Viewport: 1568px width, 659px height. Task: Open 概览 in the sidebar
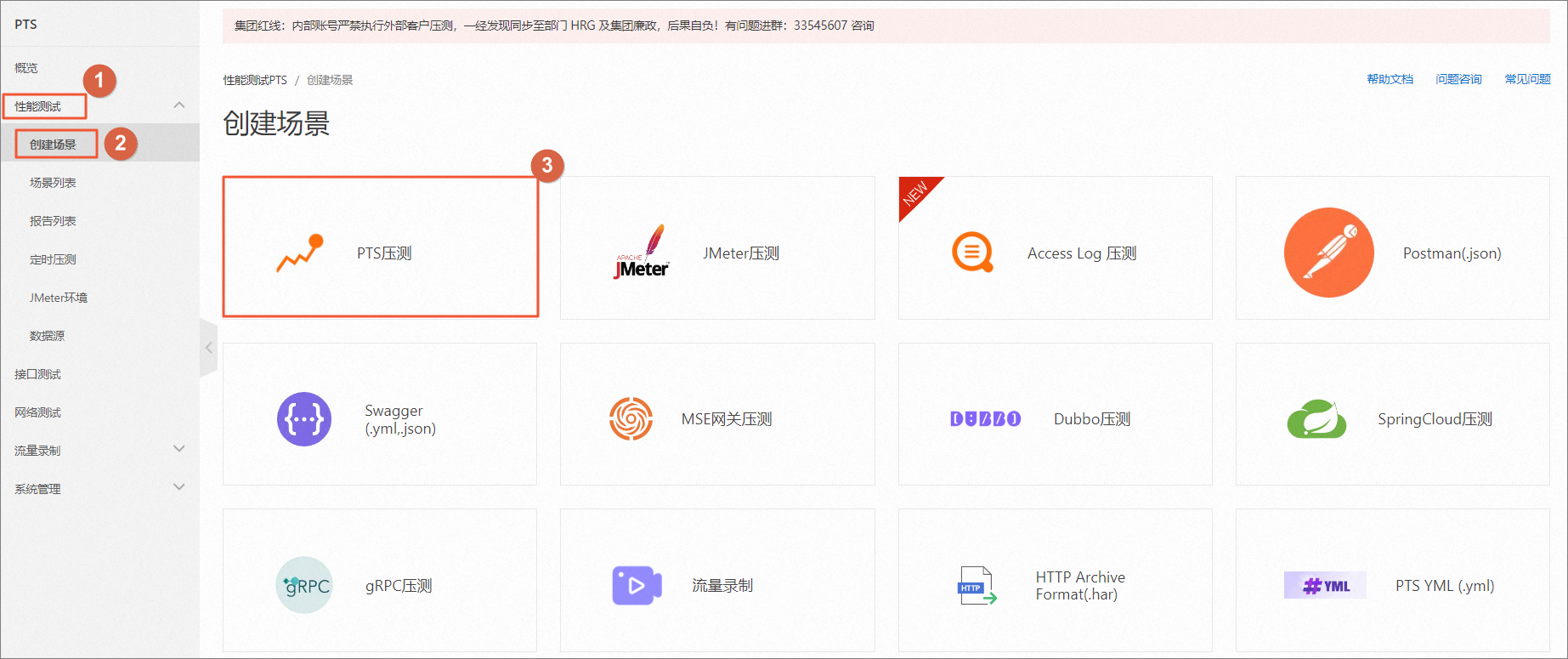click(x=26, y=68)
